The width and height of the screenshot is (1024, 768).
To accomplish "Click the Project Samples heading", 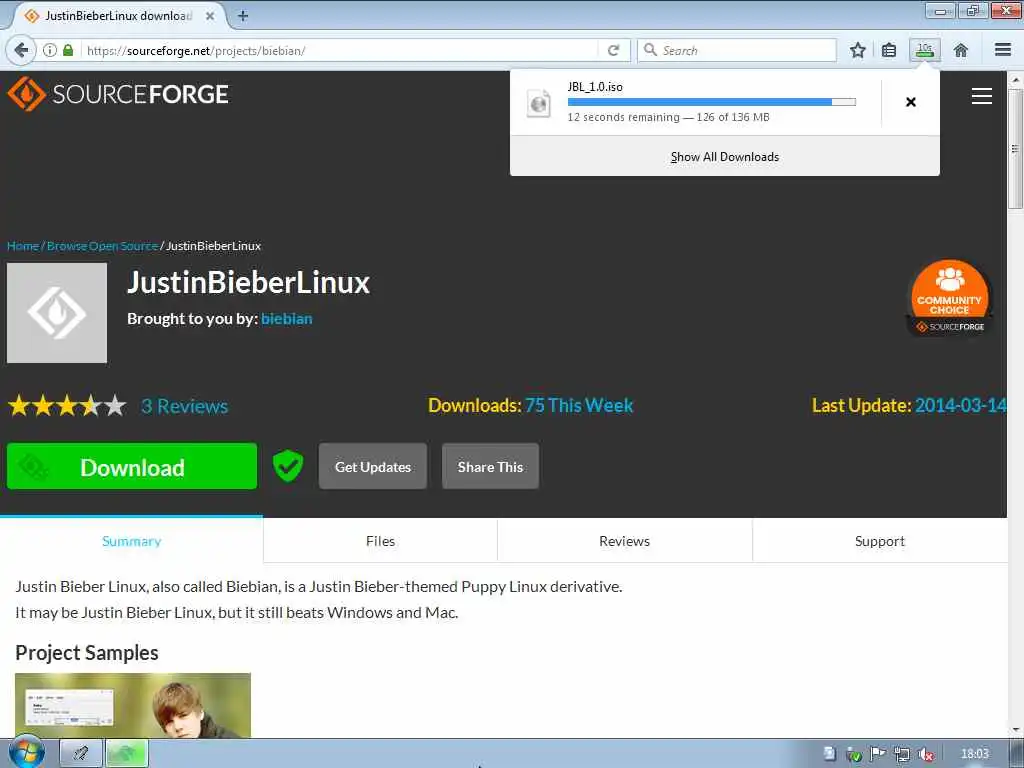I will 87,652.
